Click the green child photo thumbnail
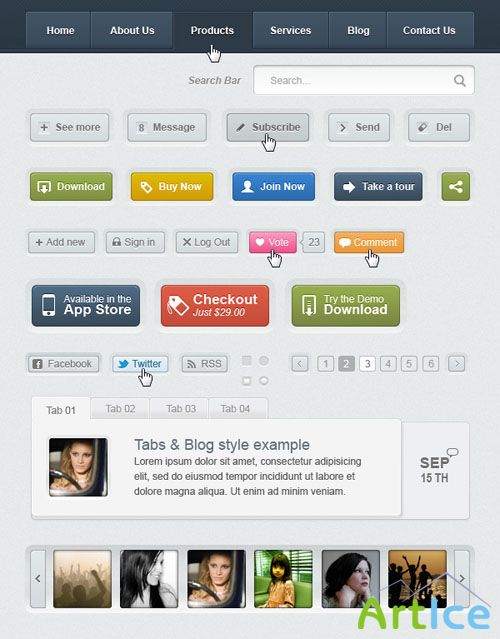 tap(283, 579)
